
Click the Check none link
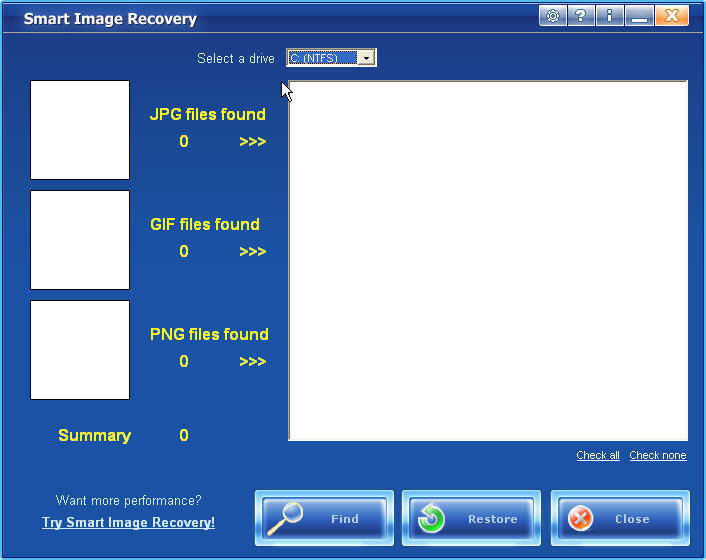[658, 455]
